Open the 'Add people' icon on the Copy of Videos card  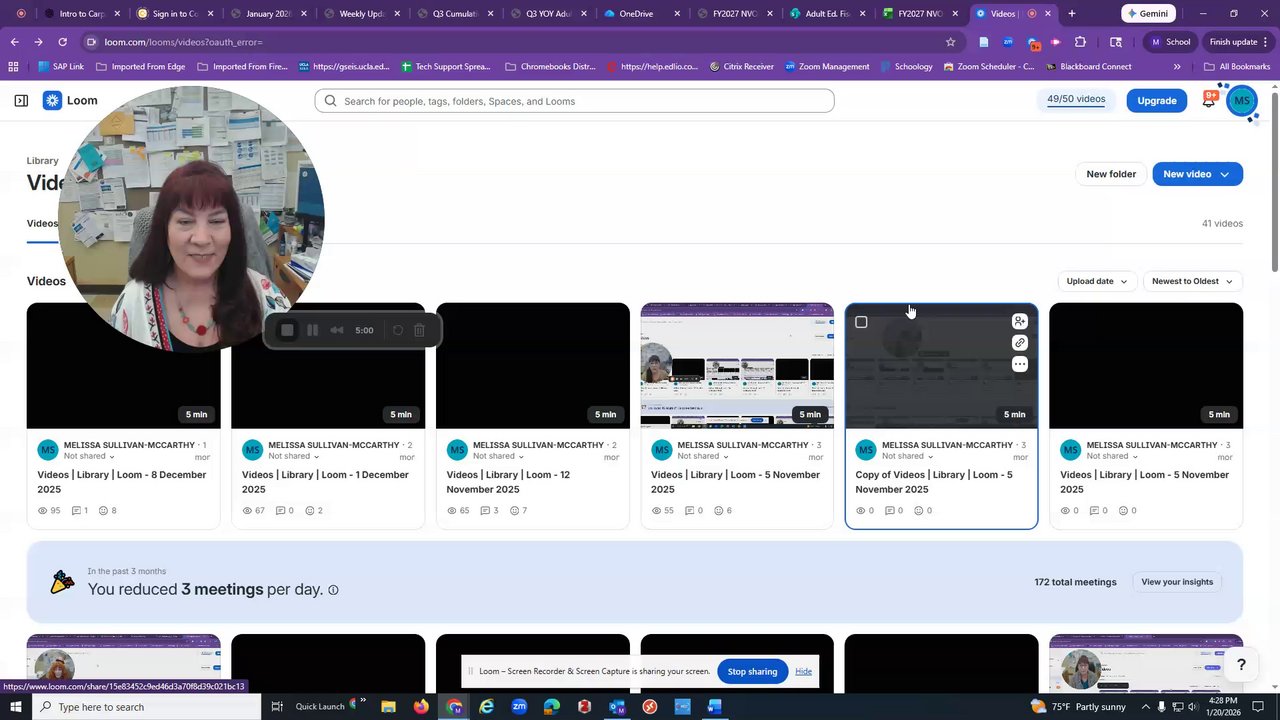[x=1019, y=321]
